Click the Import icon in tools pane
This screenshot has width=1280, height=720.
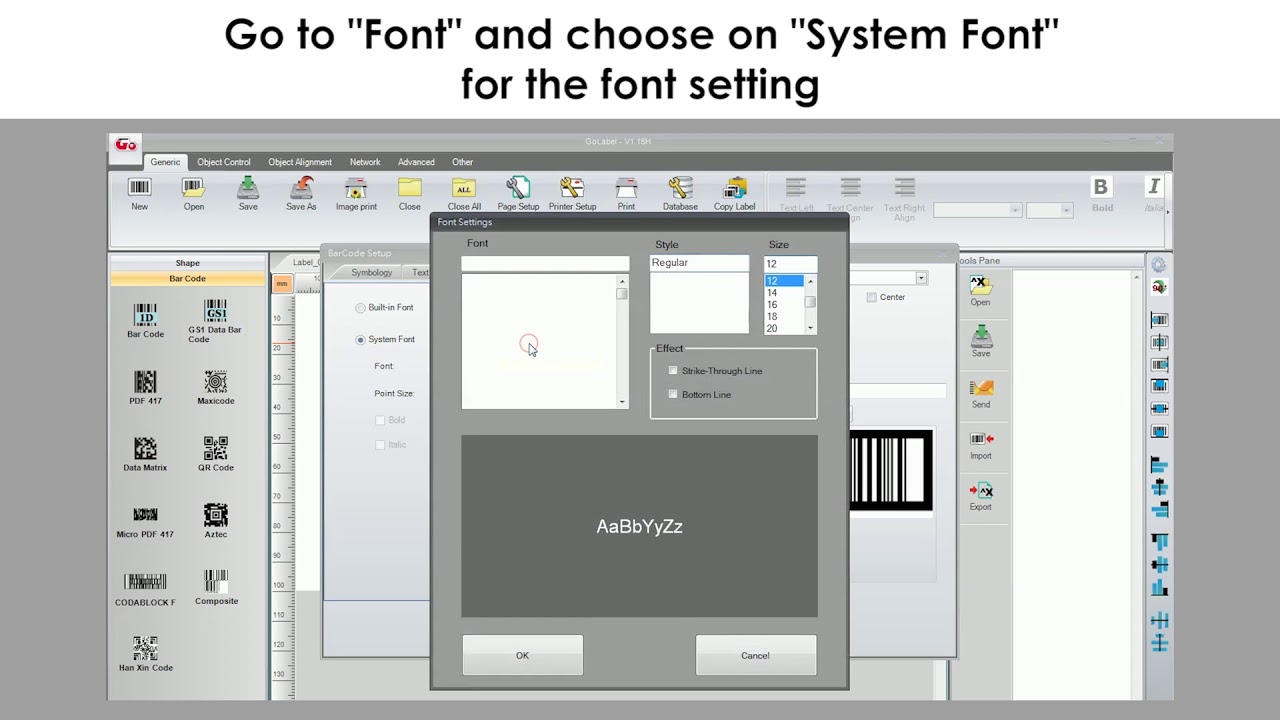pyautogui.click(x=981, y=439)
